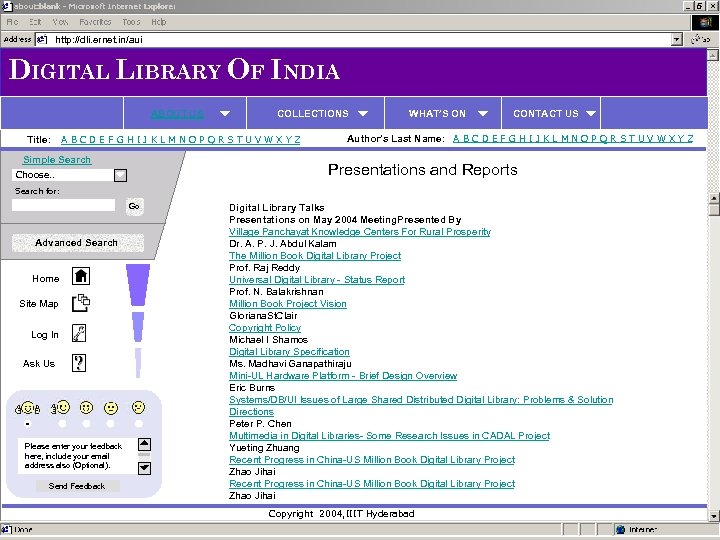Image resolution: width=720 pixels, height=540 pixels.
Task: Open the Digital Library Specification link
Action: click(x=289, y=352)
